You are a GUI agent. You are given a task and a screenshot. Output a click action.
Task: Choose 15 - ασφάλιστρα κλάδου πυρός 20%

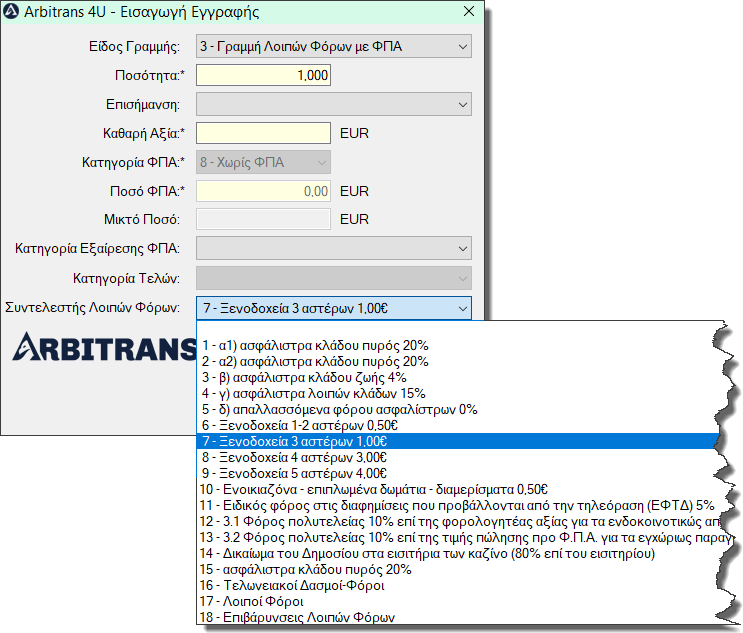(x=458, y=570)
